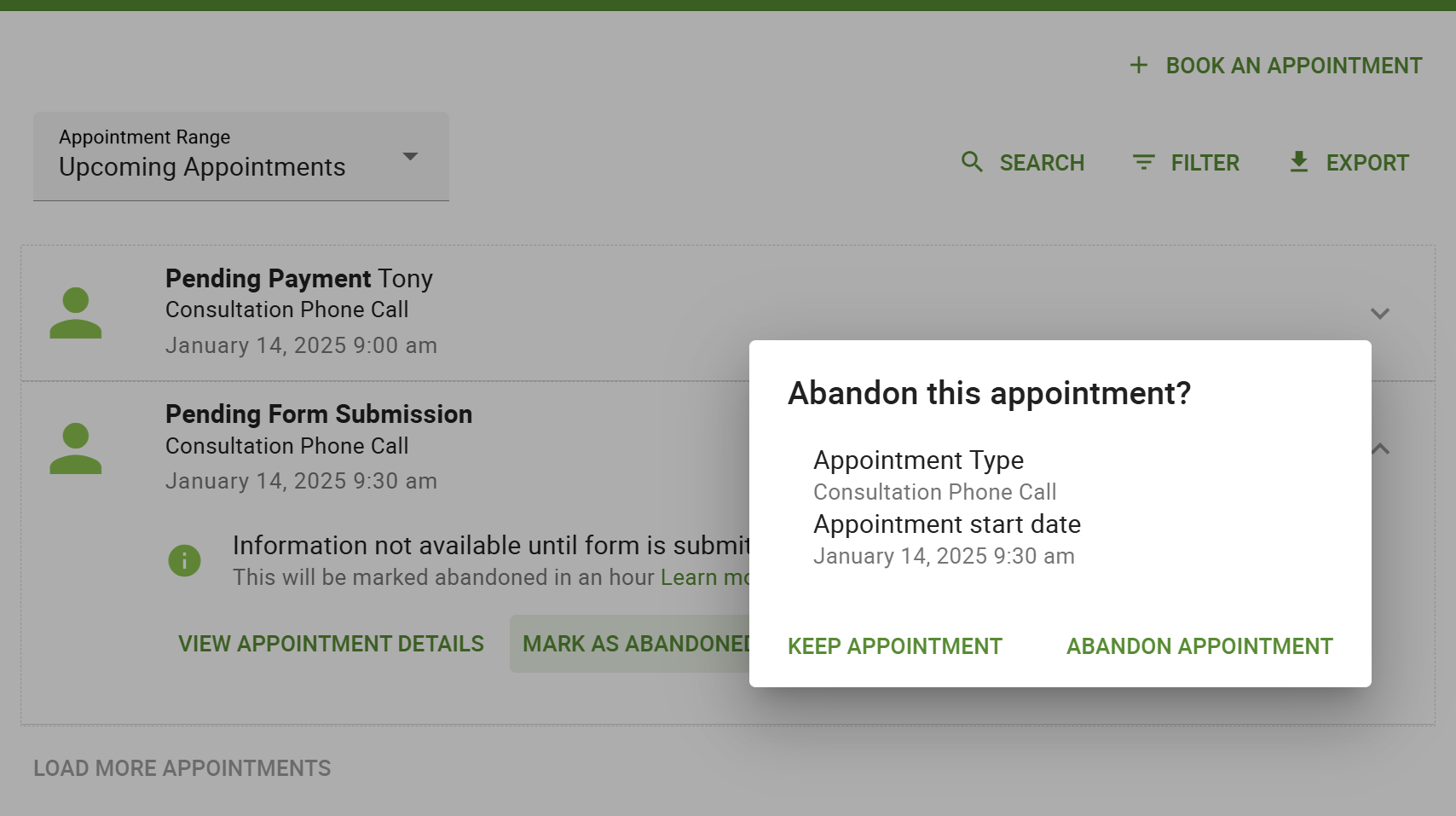This screenshot has width=1456, height=816.
Task: Expand the Pending Payment Tony appointment row
Action: (1382, 313)
